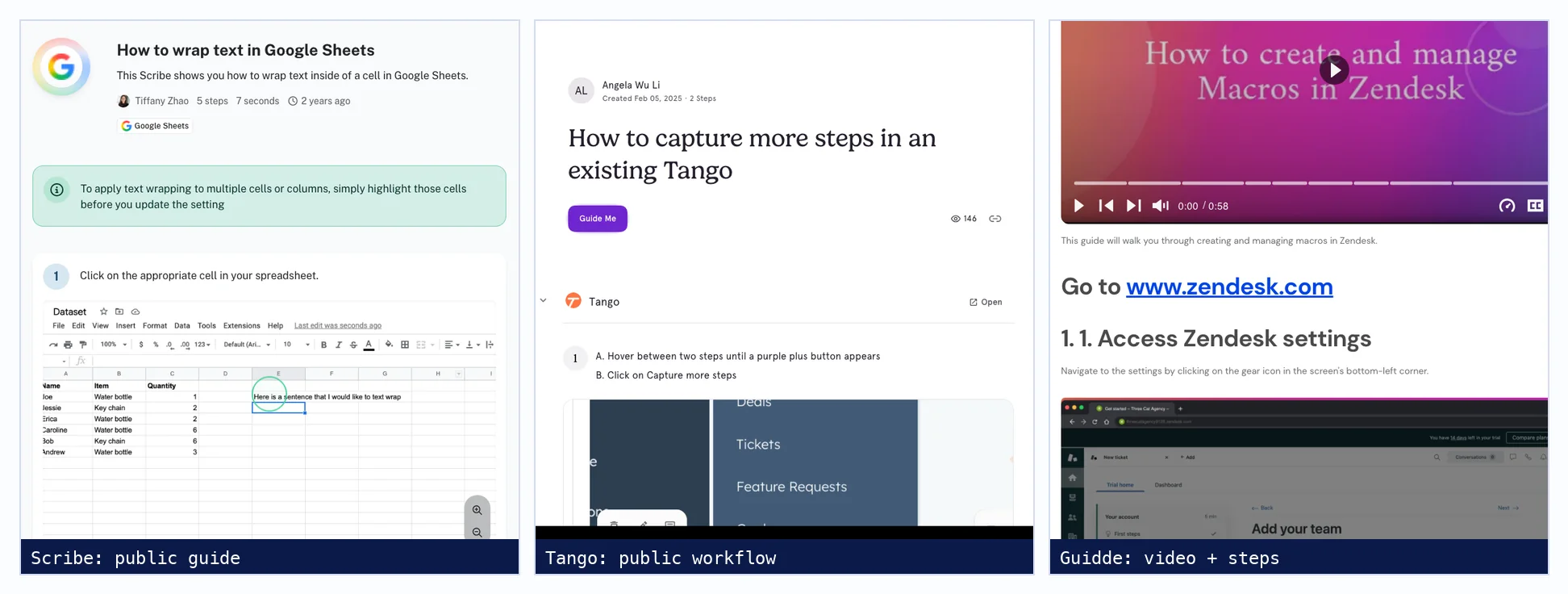Open the Extensions menu in Sheets
Screen dimensions: 1568x594
tap(242, 326)
